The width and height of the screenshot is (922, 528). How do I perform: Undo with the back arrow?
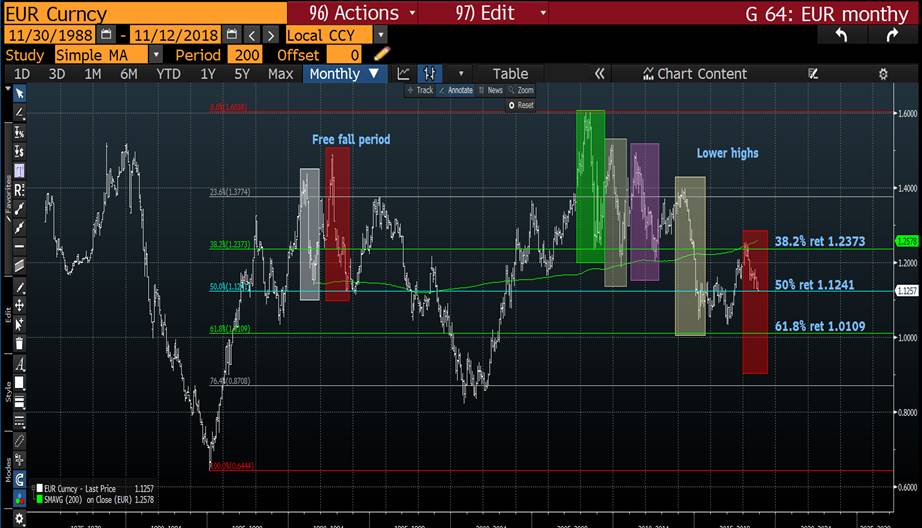(x=841, y=35)
